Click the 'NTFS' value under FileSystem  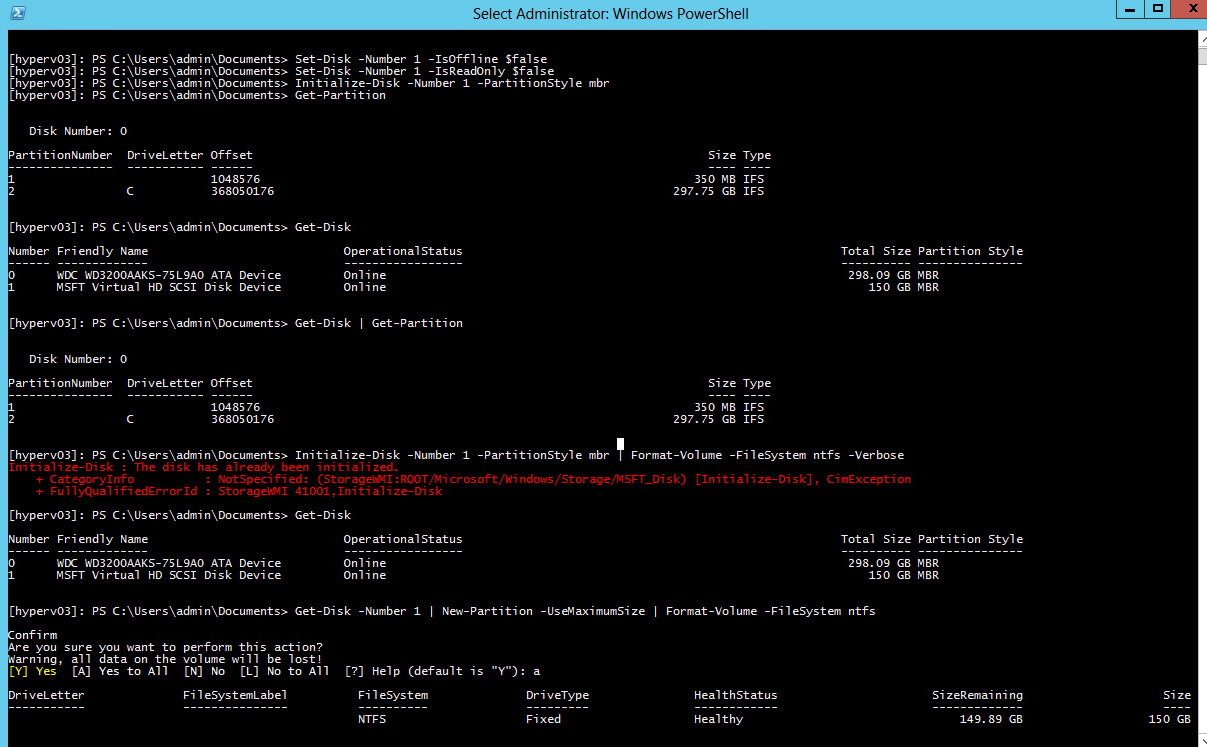372,719
